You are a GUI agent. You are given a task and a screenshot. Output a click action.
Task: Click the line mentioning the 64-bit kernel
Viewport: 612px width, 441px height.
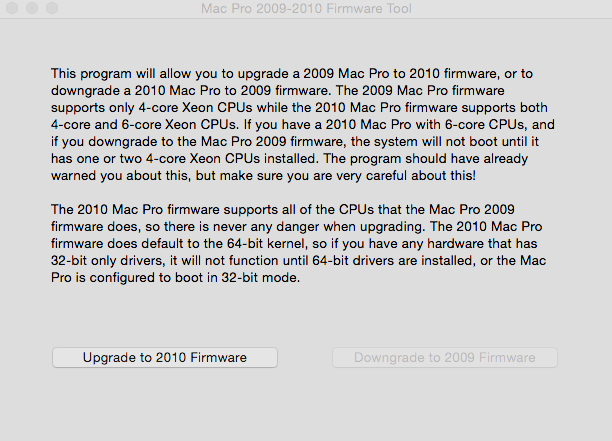(294, 244)
